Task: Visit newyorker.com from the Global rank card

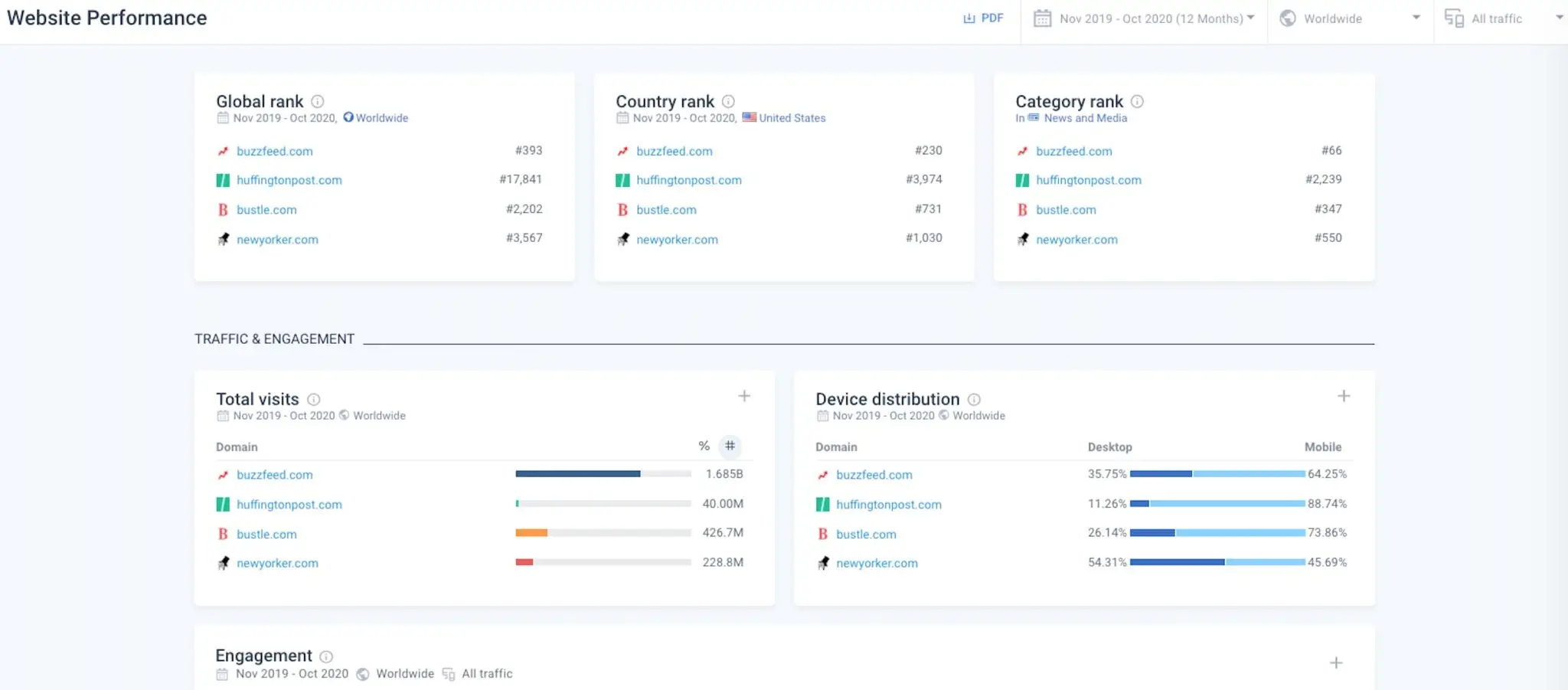Action: (x=277, y=239)
